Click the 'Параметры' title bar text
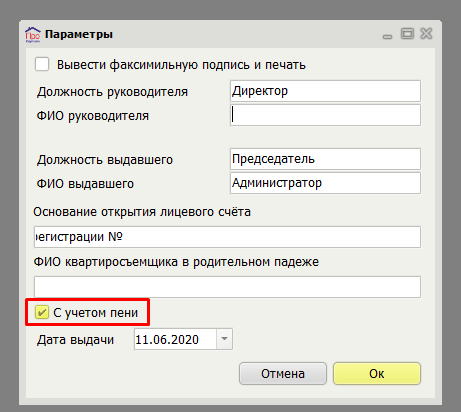 (79, 34)
